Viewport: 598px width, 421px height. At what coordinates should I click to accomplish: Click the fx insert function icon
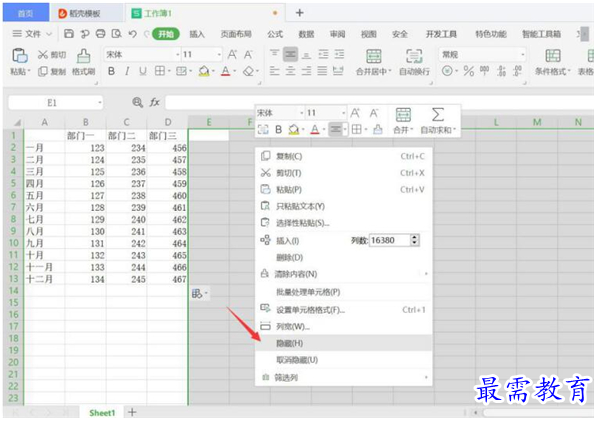tap(154, 102)
